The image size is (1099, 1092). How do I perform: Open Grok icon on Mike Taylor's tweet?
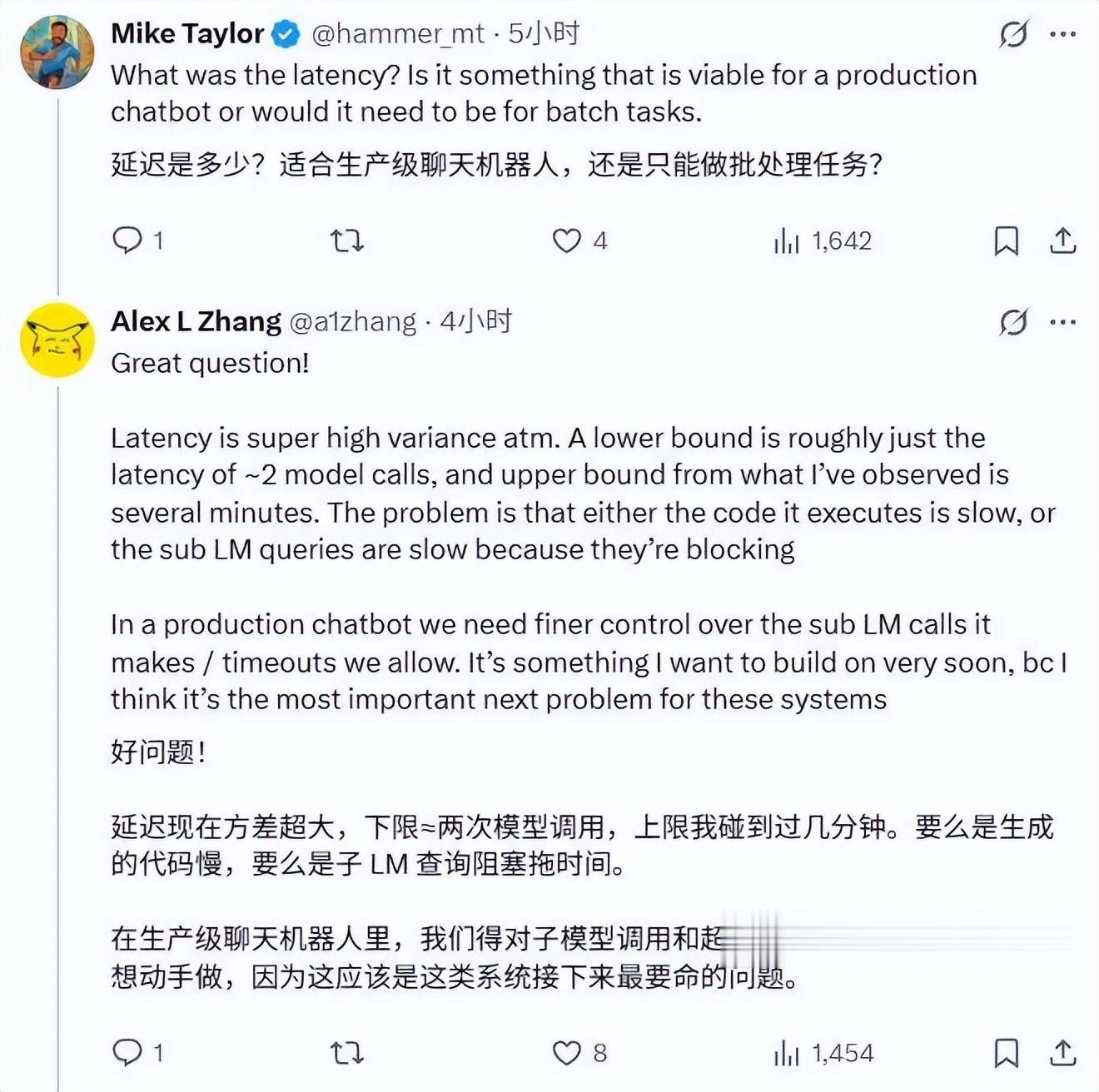click(x=1013, y=34)
